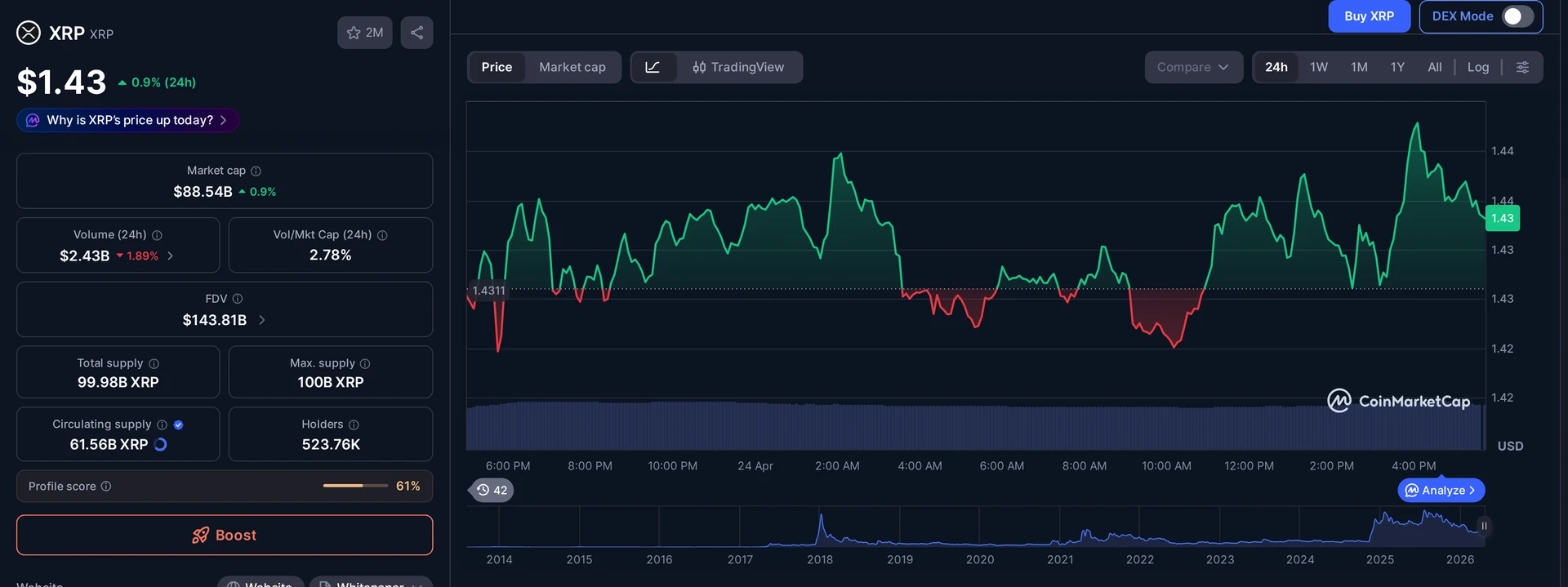This screenshot has height=587, width=1568.
Task: Select the 1W time range
Action: pos(1319,67)
